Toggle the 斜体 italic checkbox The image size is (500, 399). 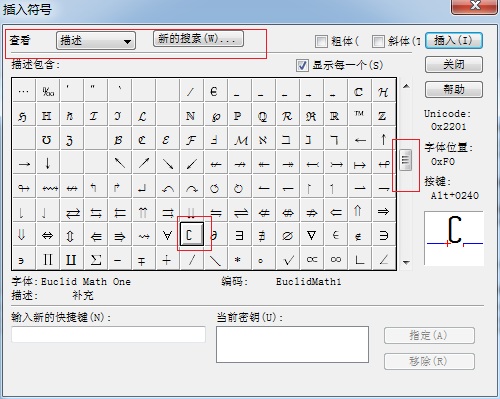(x=378, y=41)
